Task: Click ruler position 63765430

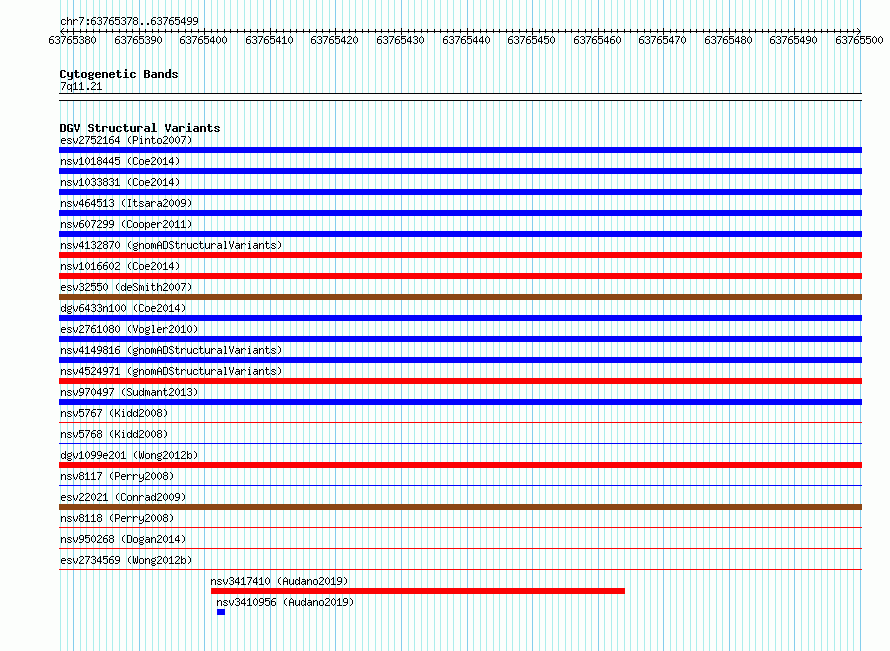Action: (400, 40)
